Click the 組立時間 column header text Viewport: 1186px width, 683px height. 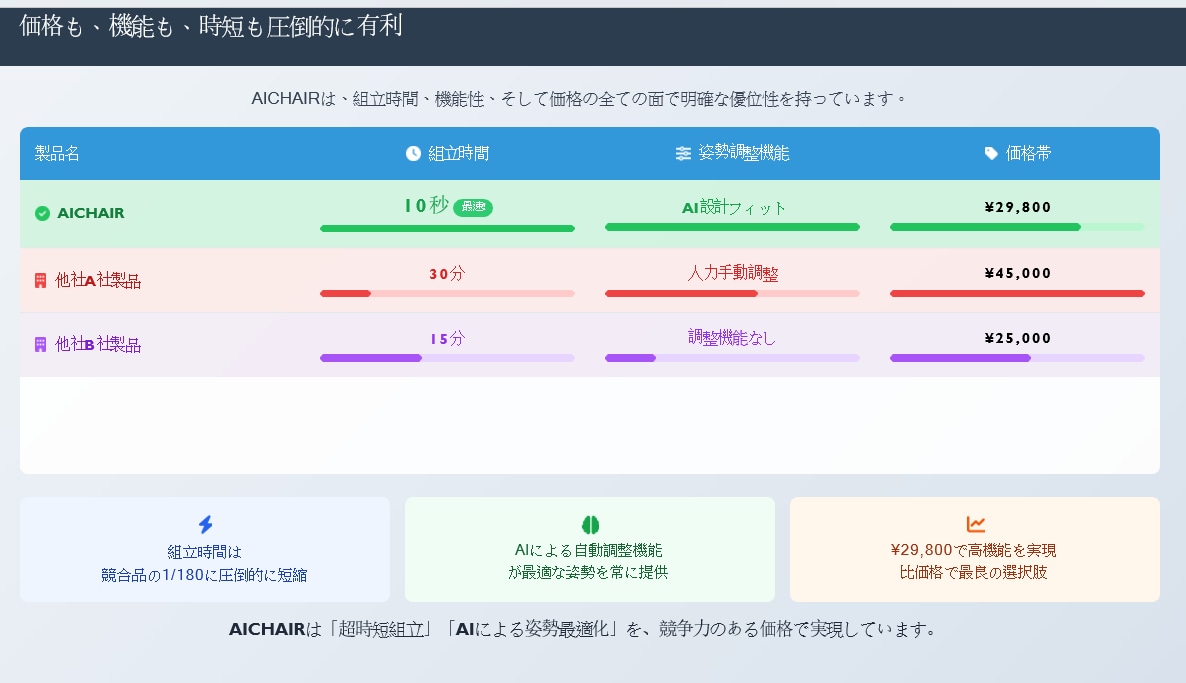458,154
